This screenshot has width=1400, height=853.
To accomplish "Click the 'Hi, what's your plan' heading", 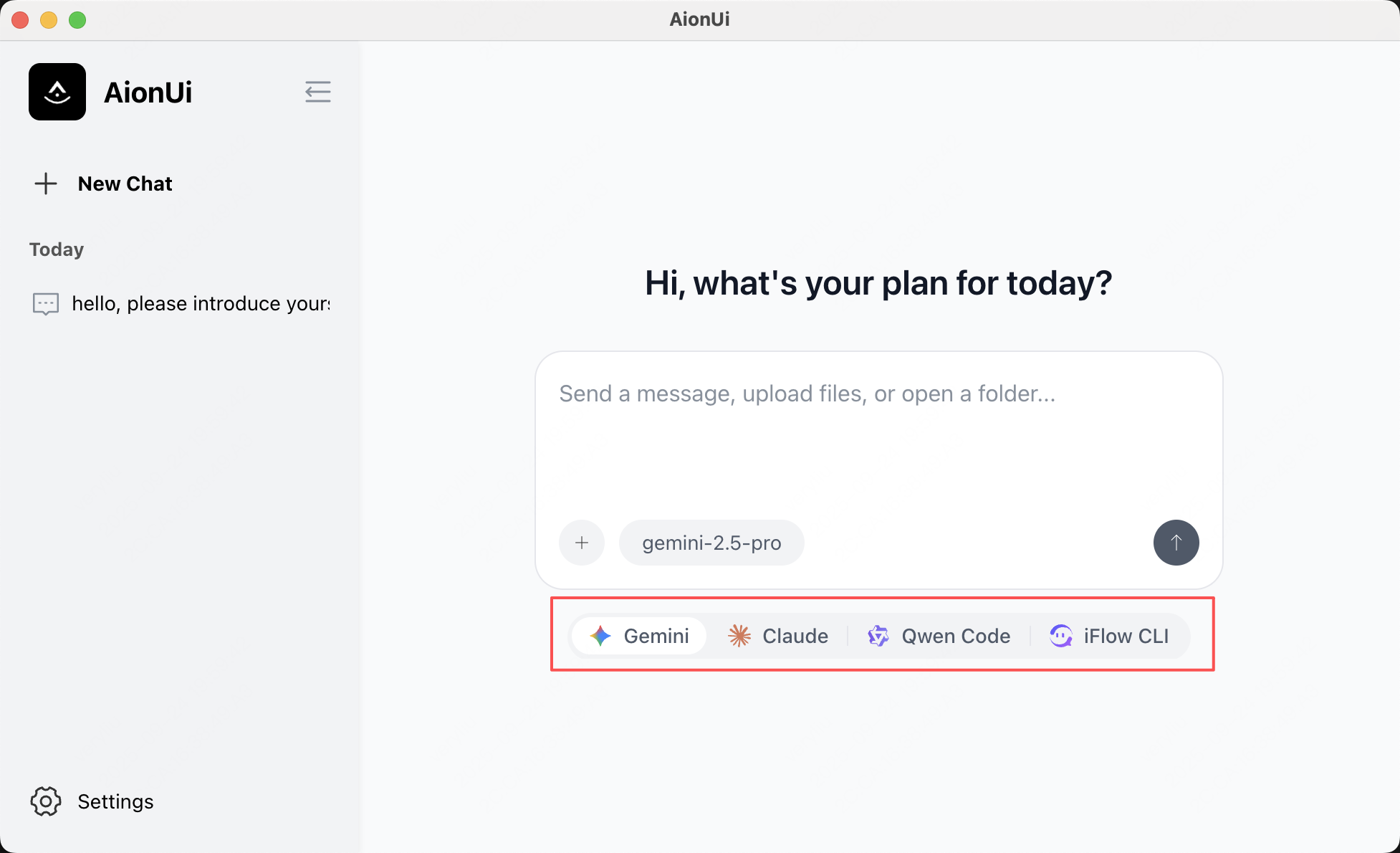I will pyautogui.click(x=878, y=283).
